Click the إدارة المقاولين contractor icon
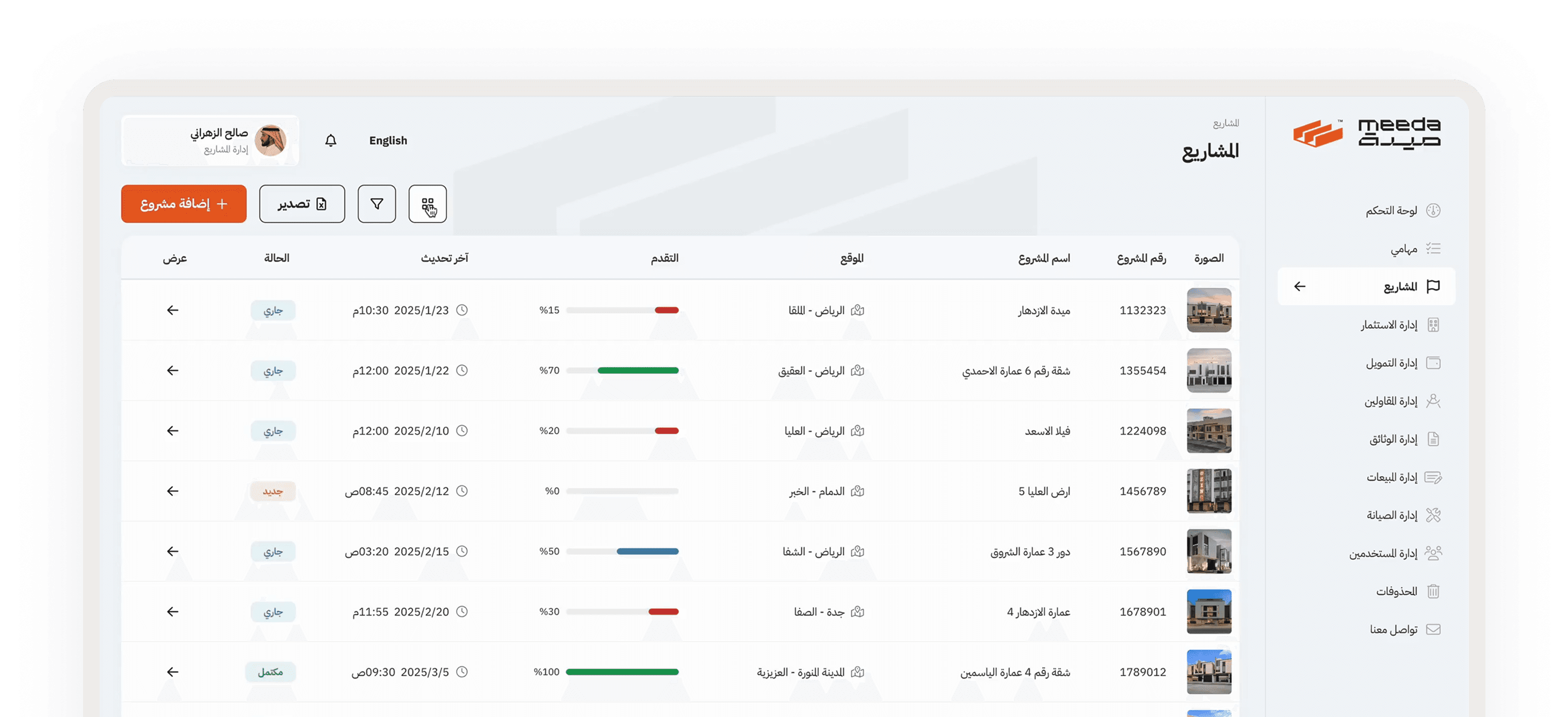 [x=1434, y=400]
